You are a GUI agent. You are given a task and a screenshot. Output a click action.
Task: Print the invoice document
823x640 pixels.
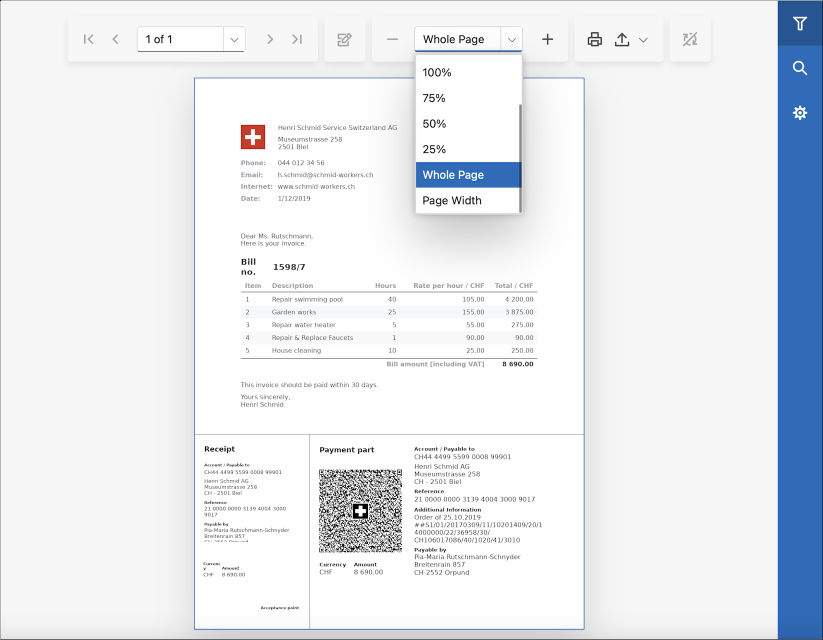point(594,39)
